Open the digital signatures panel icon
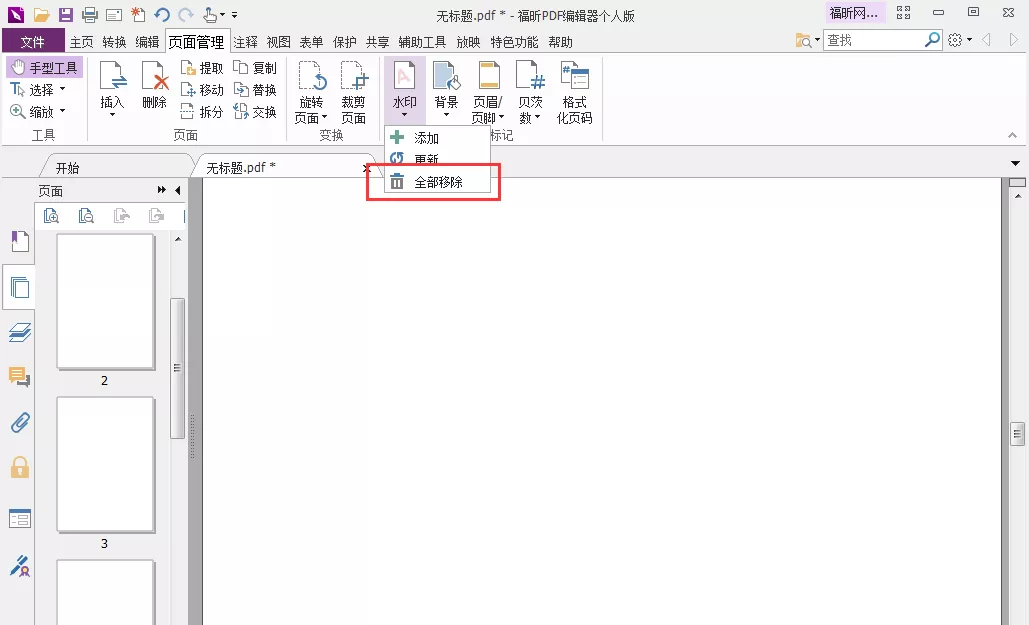The image size is (1029, 625). coord(20,566)
